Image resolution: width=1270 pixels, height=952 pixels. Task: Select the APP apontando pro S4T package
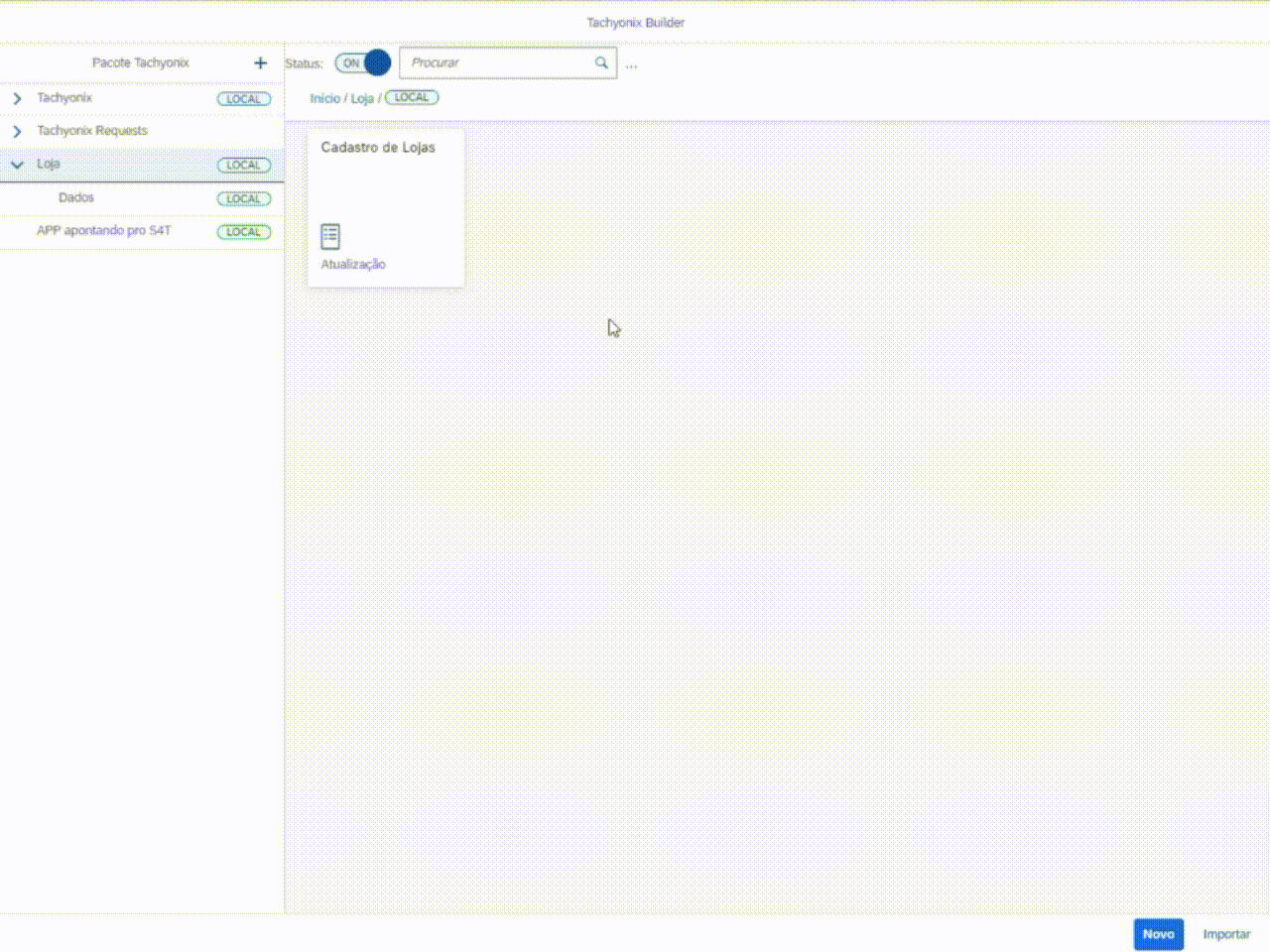pyautogui.click(x=104, y=231)
